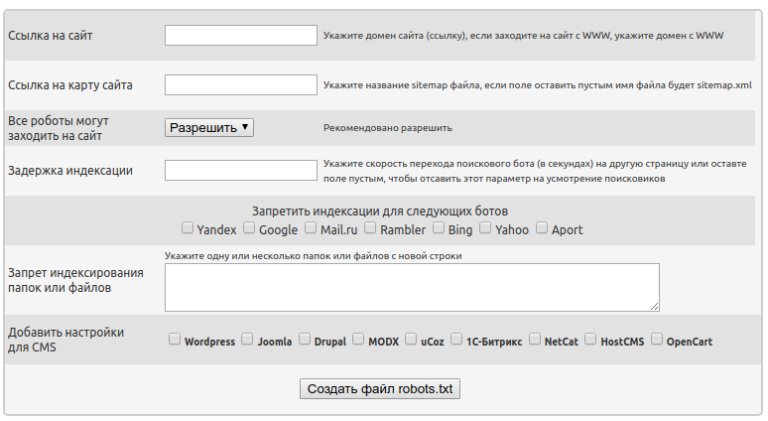The height and width of the screenshot is (421, 768).
Task: Check the Joomla CMS checkbox
Action: pos(248,340)
